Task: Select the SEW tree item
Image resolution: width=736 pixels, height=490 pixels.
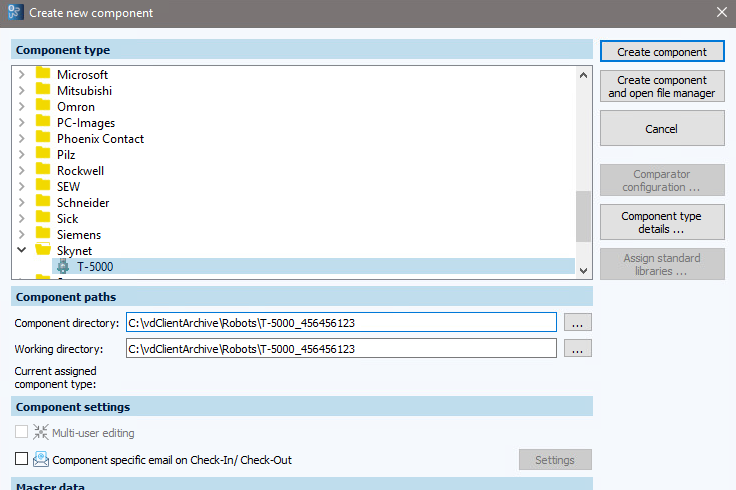Action: [x=69, y=187]
